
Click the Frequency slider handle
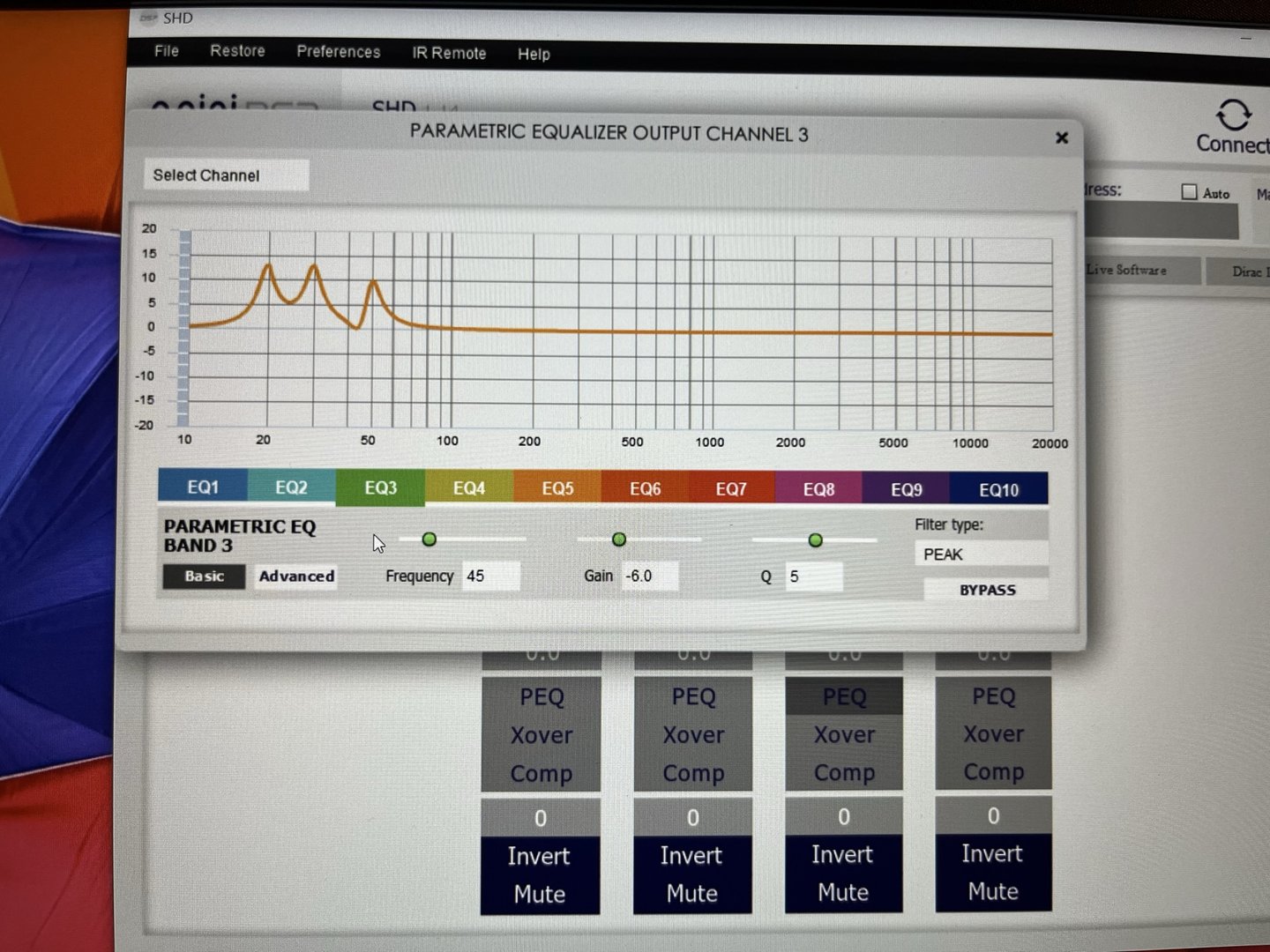click(x=429, y=539)
